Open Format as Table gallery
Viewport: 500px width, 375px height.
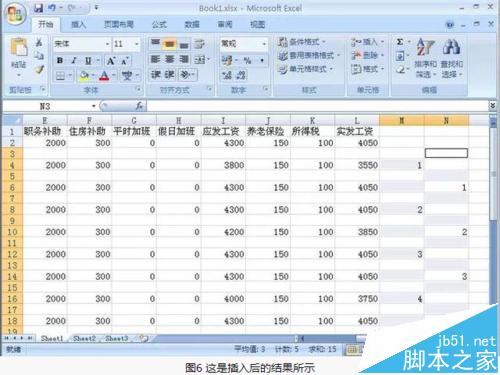click(309, 56)
